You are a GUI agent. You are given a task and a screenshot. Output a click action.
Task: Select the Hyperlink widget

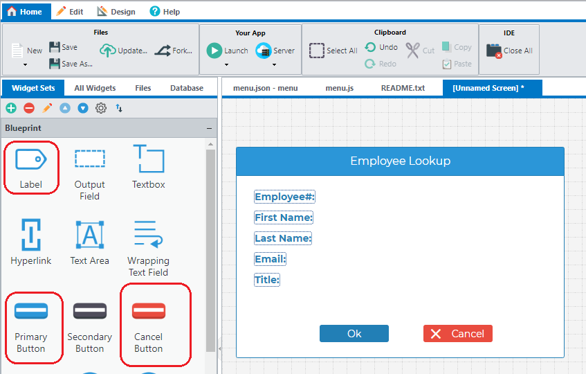pos(31,242)
